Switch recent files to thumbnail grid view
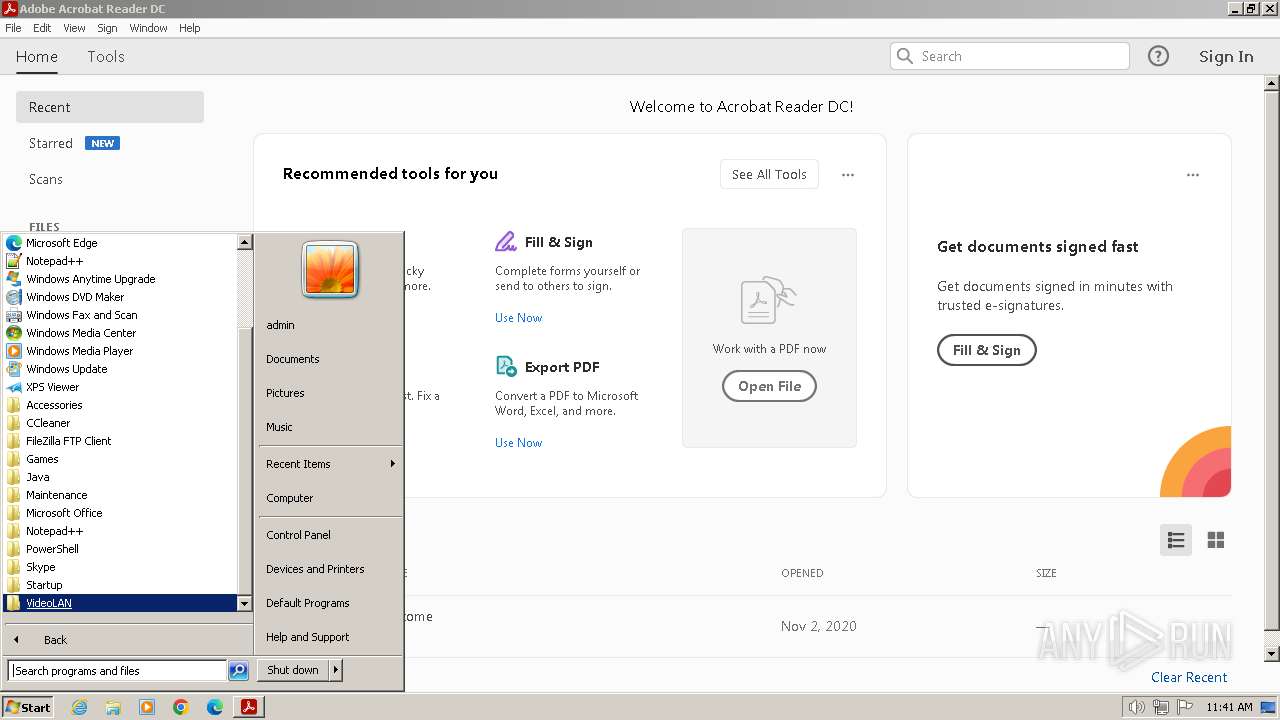Screen dimensions: 1280x720 coord(1216,540)
